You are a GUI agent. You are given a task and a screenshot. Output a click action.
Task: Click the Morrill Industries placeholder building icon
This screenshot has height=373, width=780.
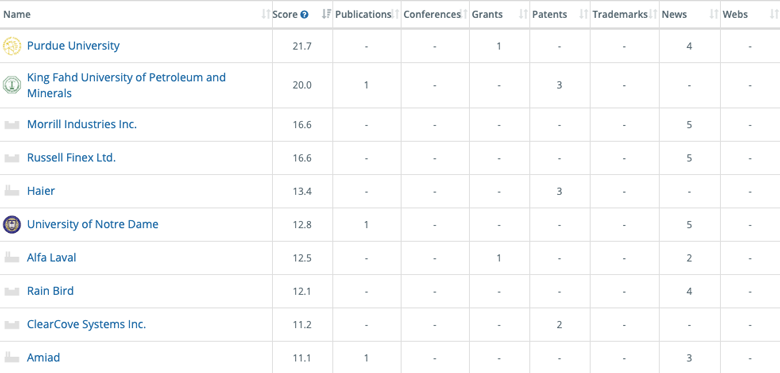pyautogui.click(x=11, y=124)
